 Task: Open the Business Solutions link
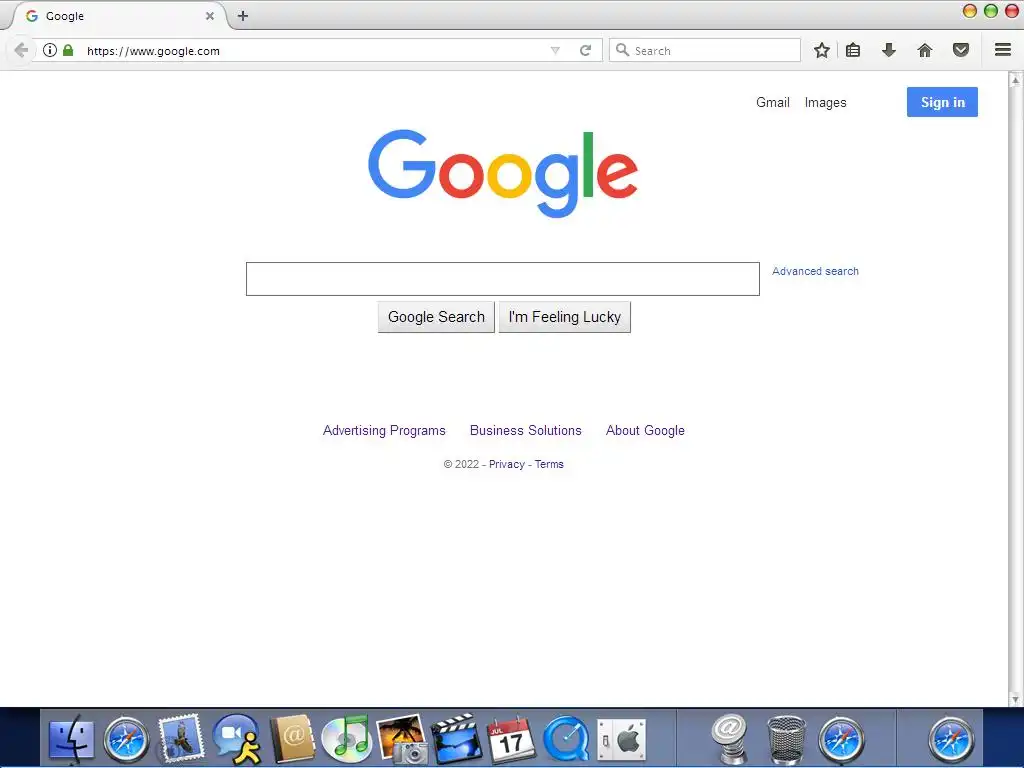526,430
